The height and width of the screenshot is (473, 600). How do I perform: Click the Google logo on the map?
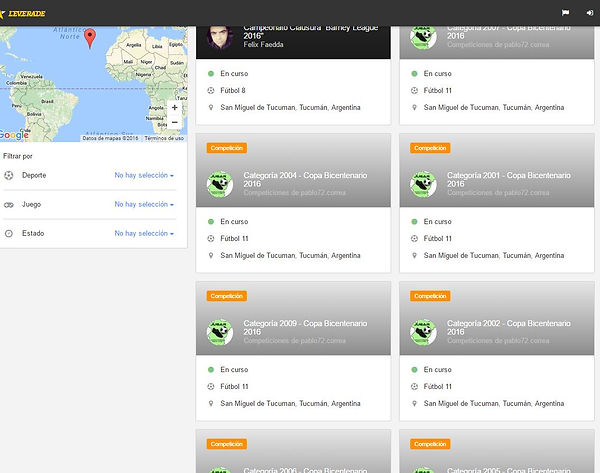coord(14,135)
